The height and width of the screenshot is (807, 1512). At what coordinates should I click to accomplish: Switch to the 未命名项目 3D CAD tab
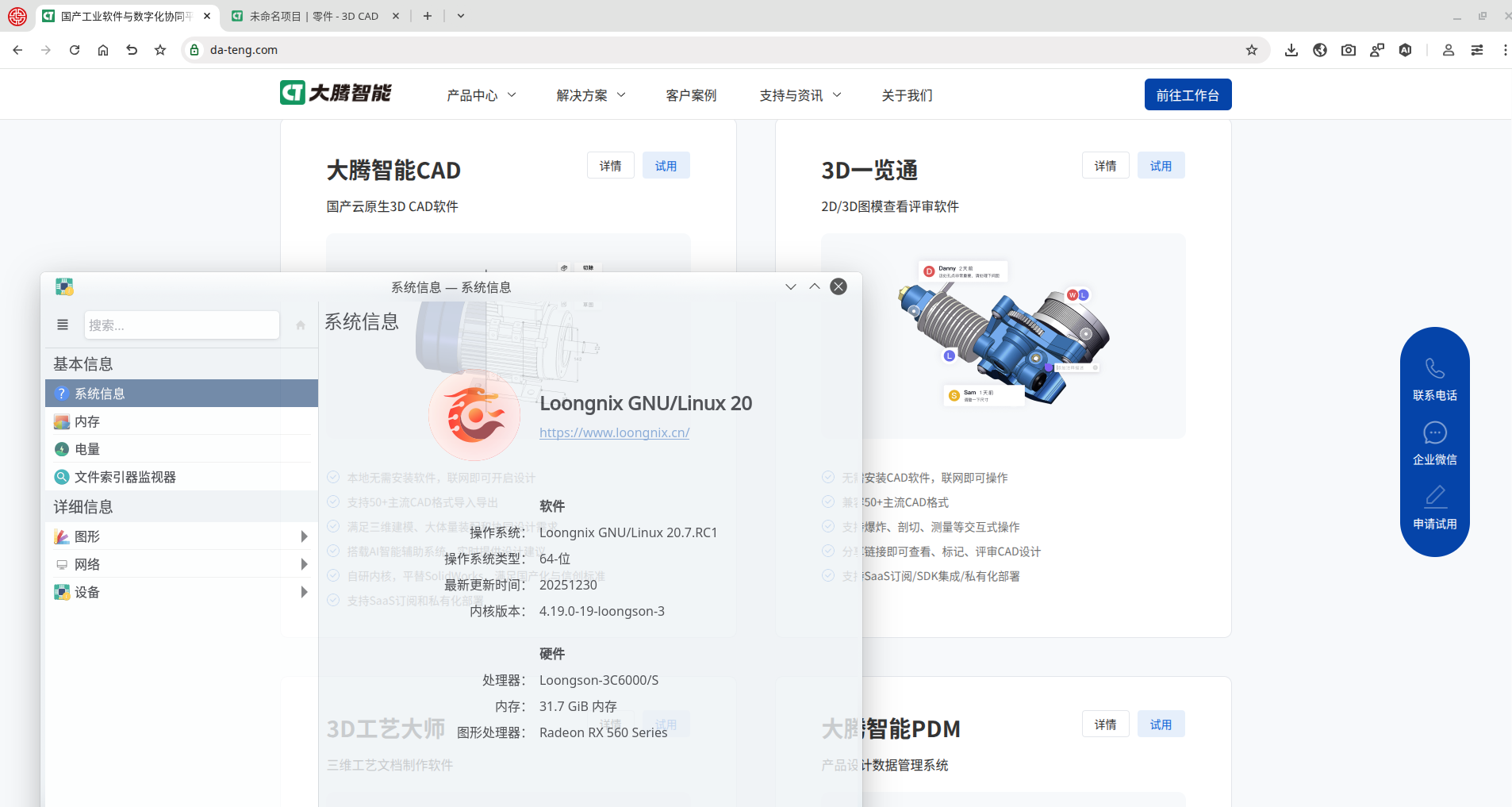click(x=315, y=16)
